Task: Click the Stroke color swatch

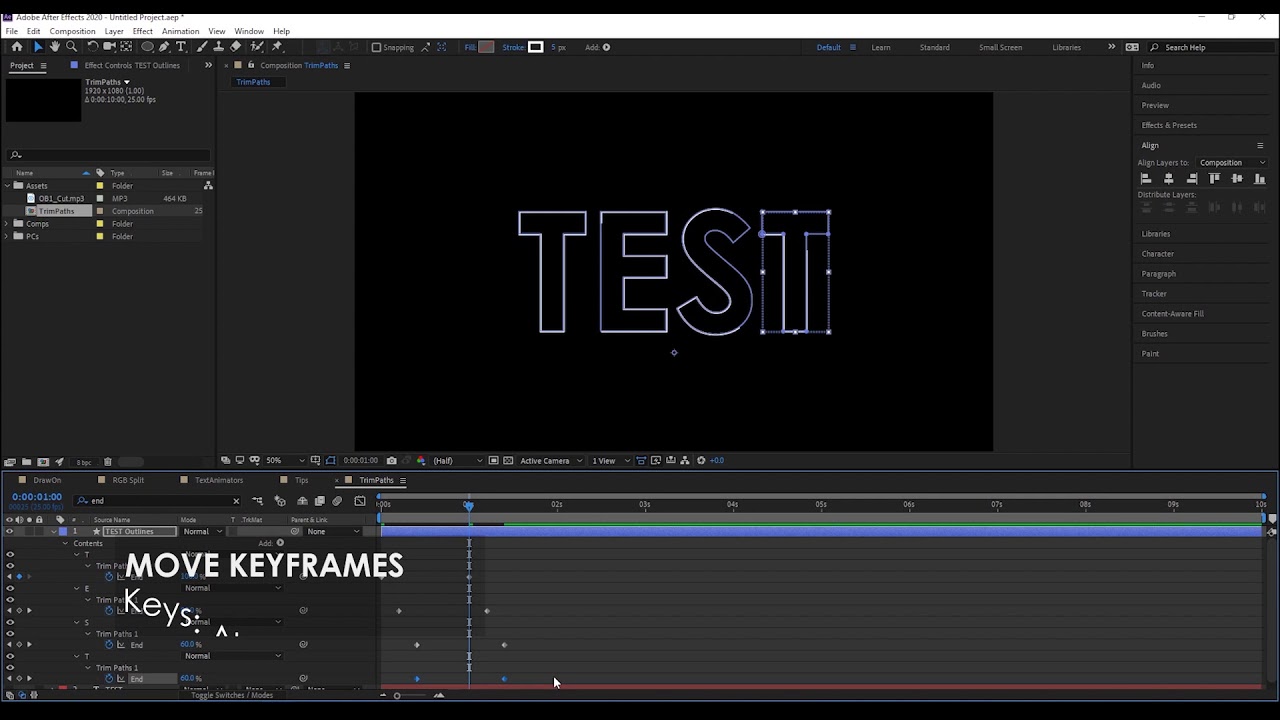Action: coord(536,47)
